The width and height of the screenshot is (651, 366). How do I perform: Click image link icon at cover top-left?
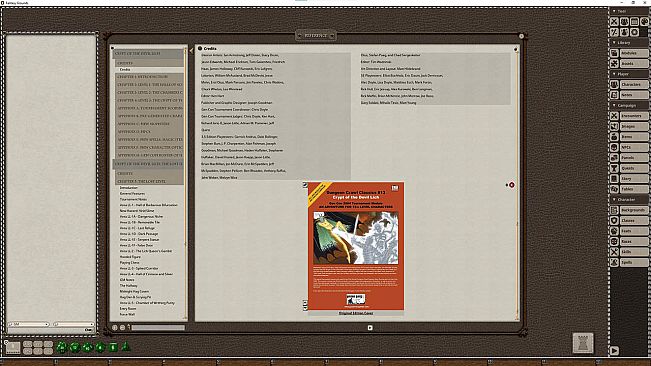coord(305,185)
